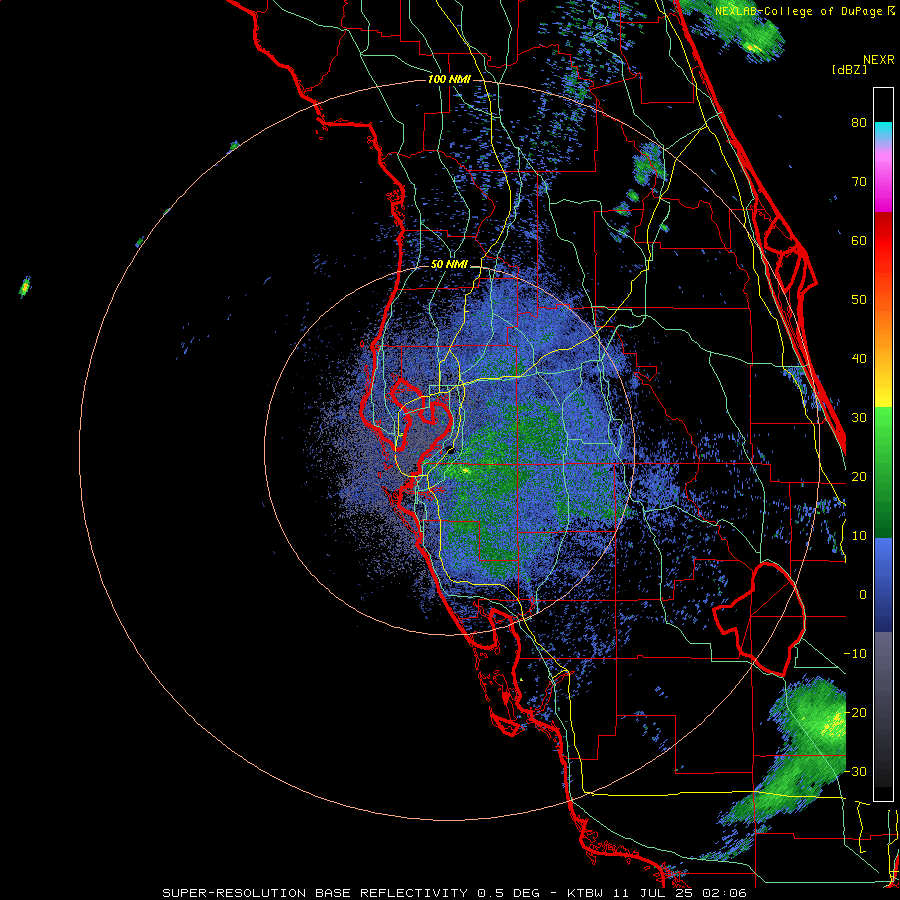Viewport: 900px width, 900px height.
Task: Select the -30 value on the dBZ scale
Action: tap(855, 771)
